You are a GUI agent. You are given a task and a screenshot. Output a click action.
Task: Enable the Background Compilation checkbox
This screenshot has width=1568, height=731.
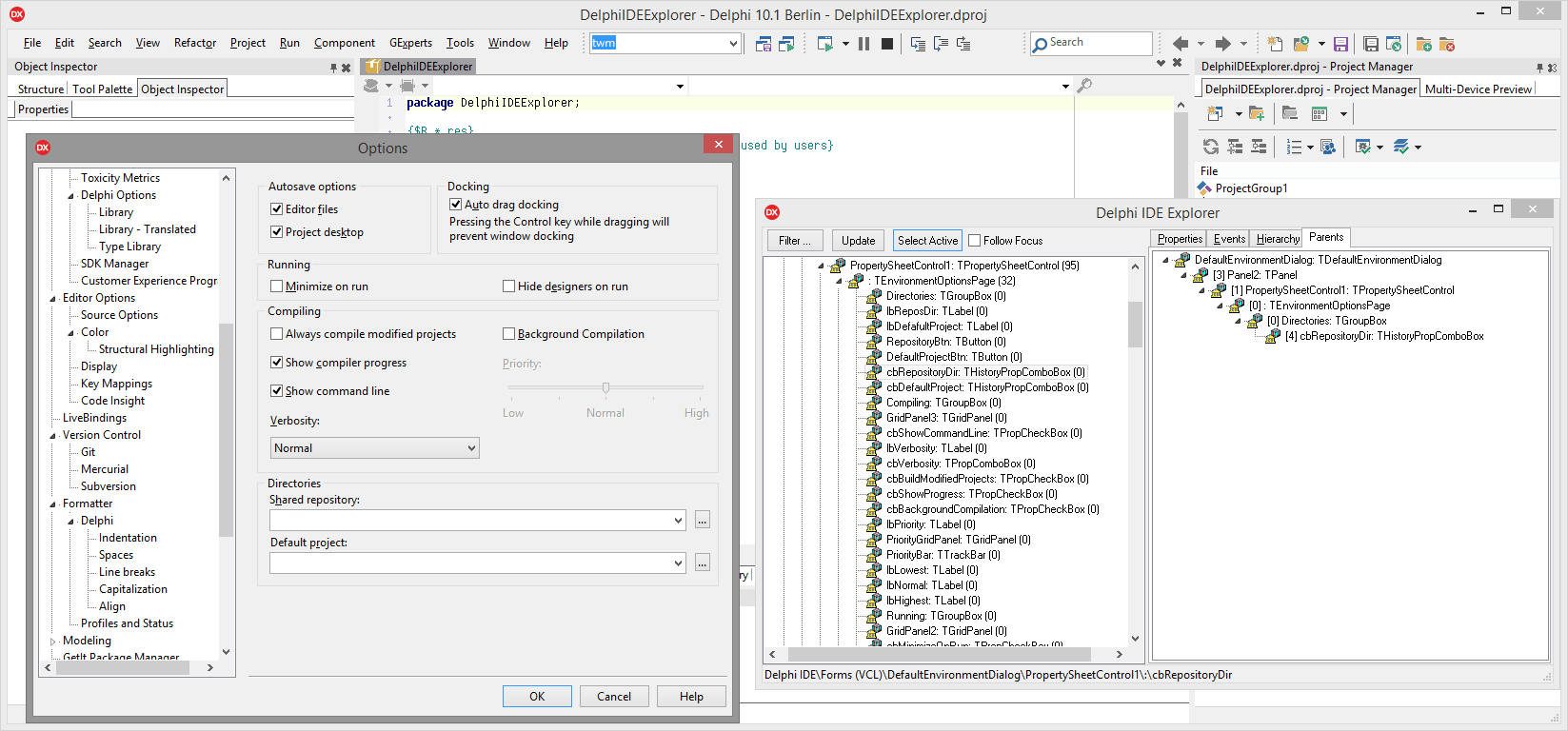(x=509, y=334)
